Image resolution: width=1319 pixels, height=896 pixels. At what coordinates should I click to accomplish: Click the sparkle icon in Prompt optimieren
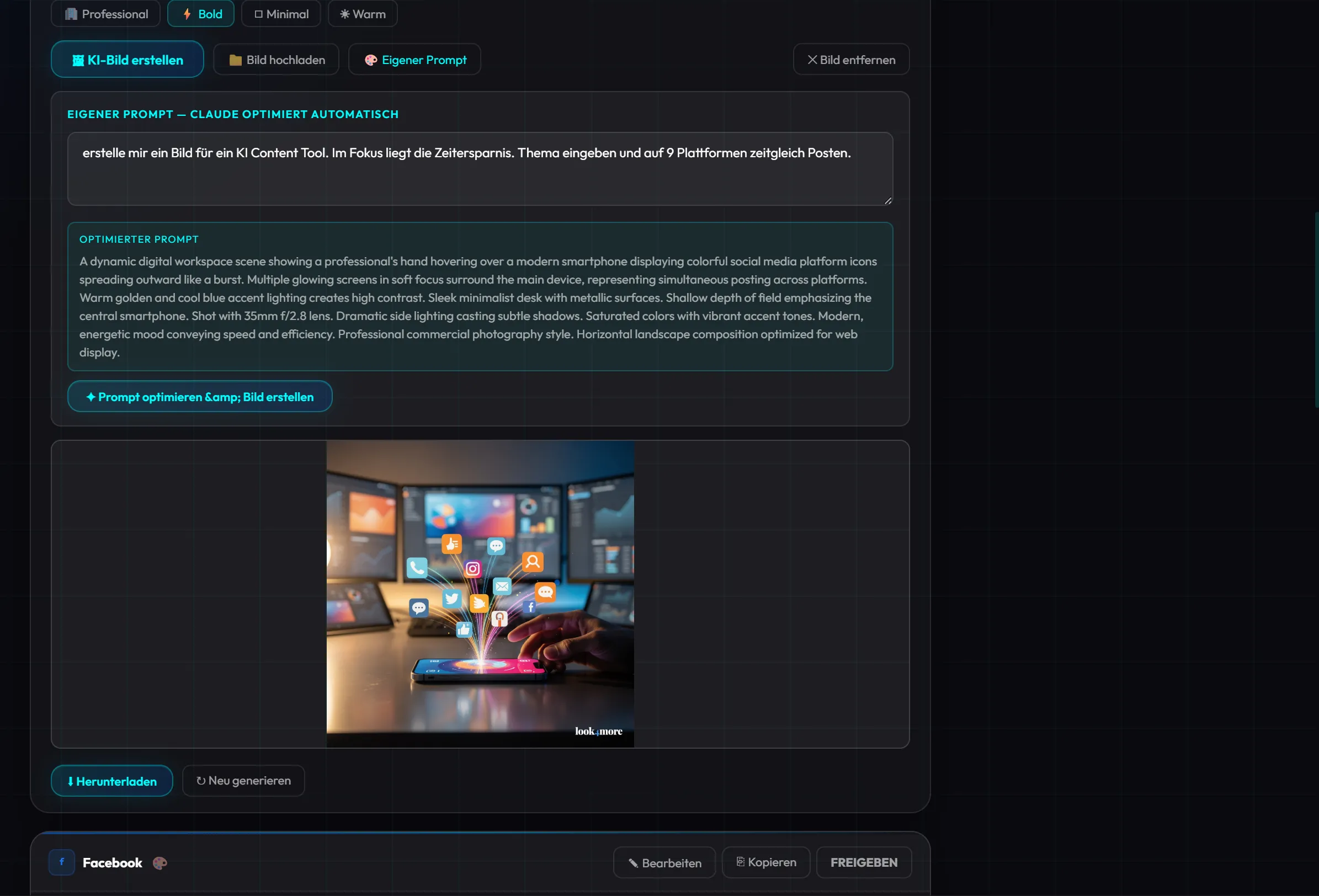click(x=91, y=397)
